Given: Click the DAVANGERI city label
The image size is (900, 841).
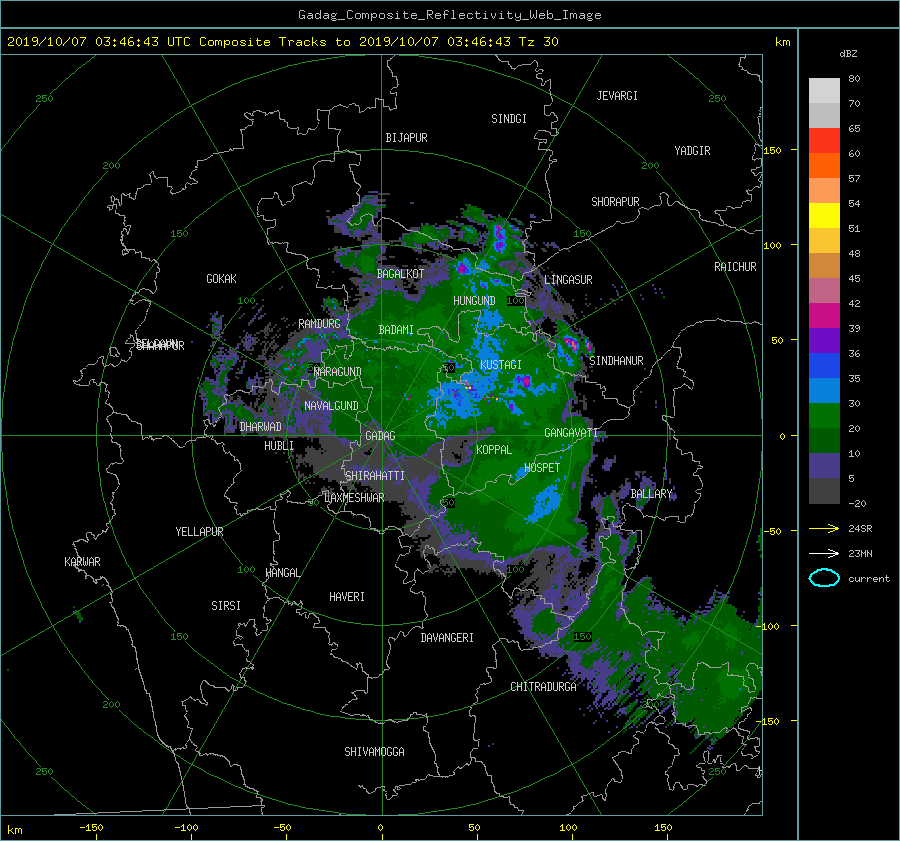Looking at the screenshot, I should coord(447,638).
